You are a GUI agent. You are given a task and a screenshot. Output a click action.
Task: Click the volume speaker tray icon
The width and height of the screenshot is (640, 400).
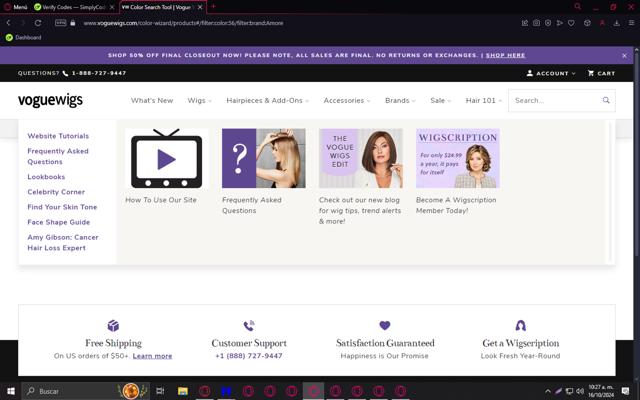(580, 391)
